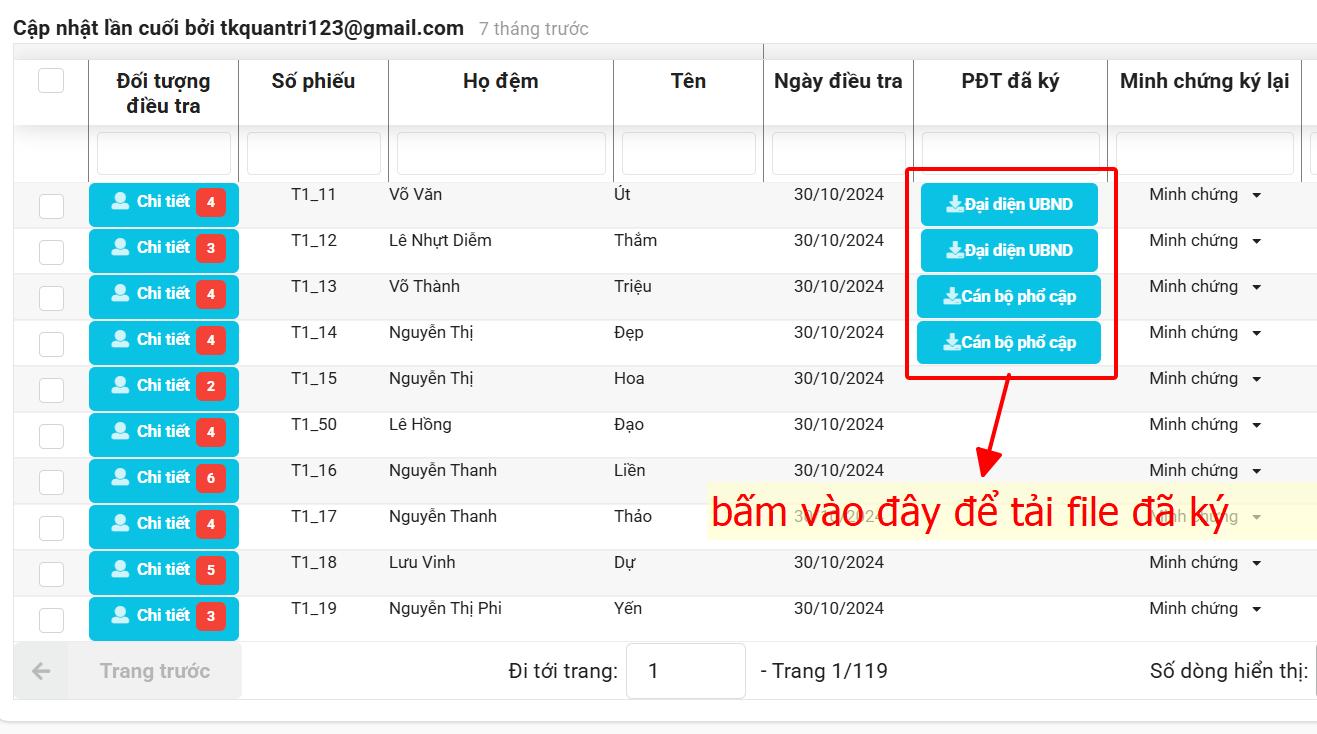The height and width of the screenshot is (734, 1317).
Task: Open Chi tiết for Nguyễn Thanh Liền
Action: (x=151, y=478)
